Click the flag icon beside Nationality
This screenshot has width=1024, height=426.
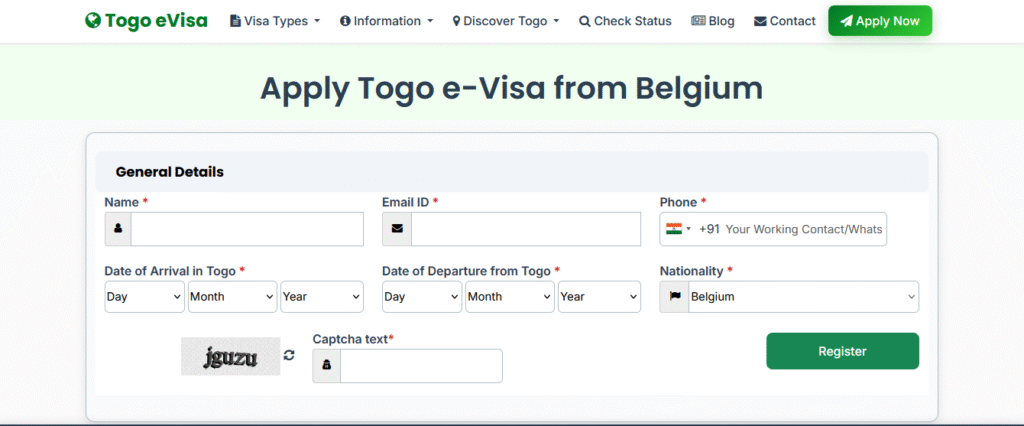click(x=675, y=297)
